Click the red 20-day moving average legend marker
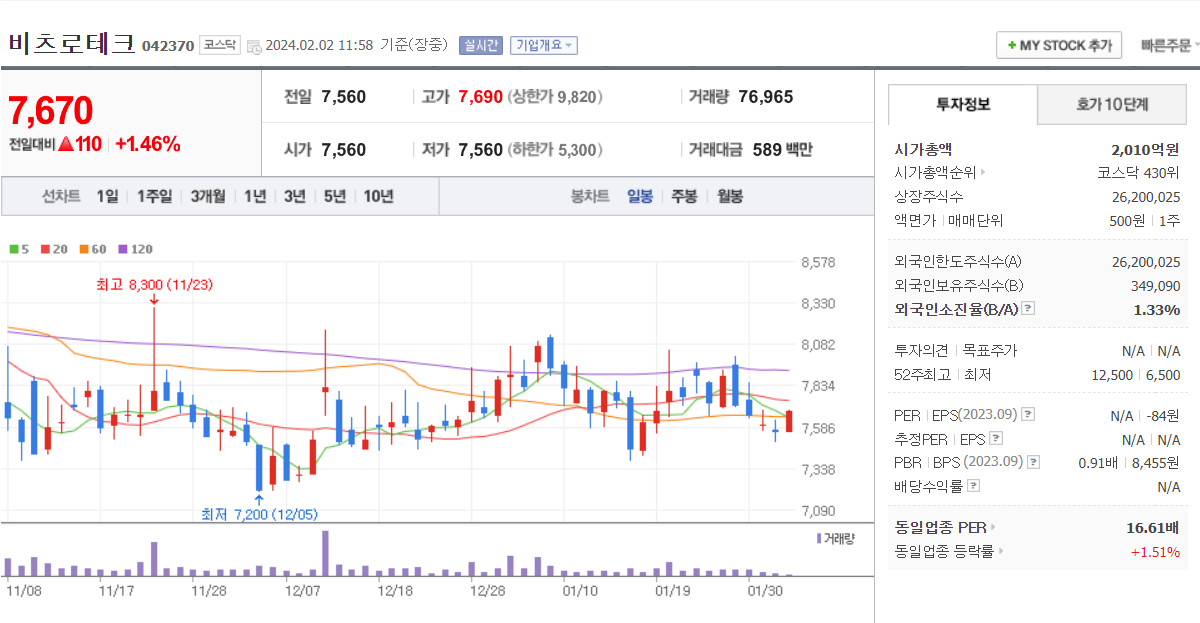 tap(45, 249)
